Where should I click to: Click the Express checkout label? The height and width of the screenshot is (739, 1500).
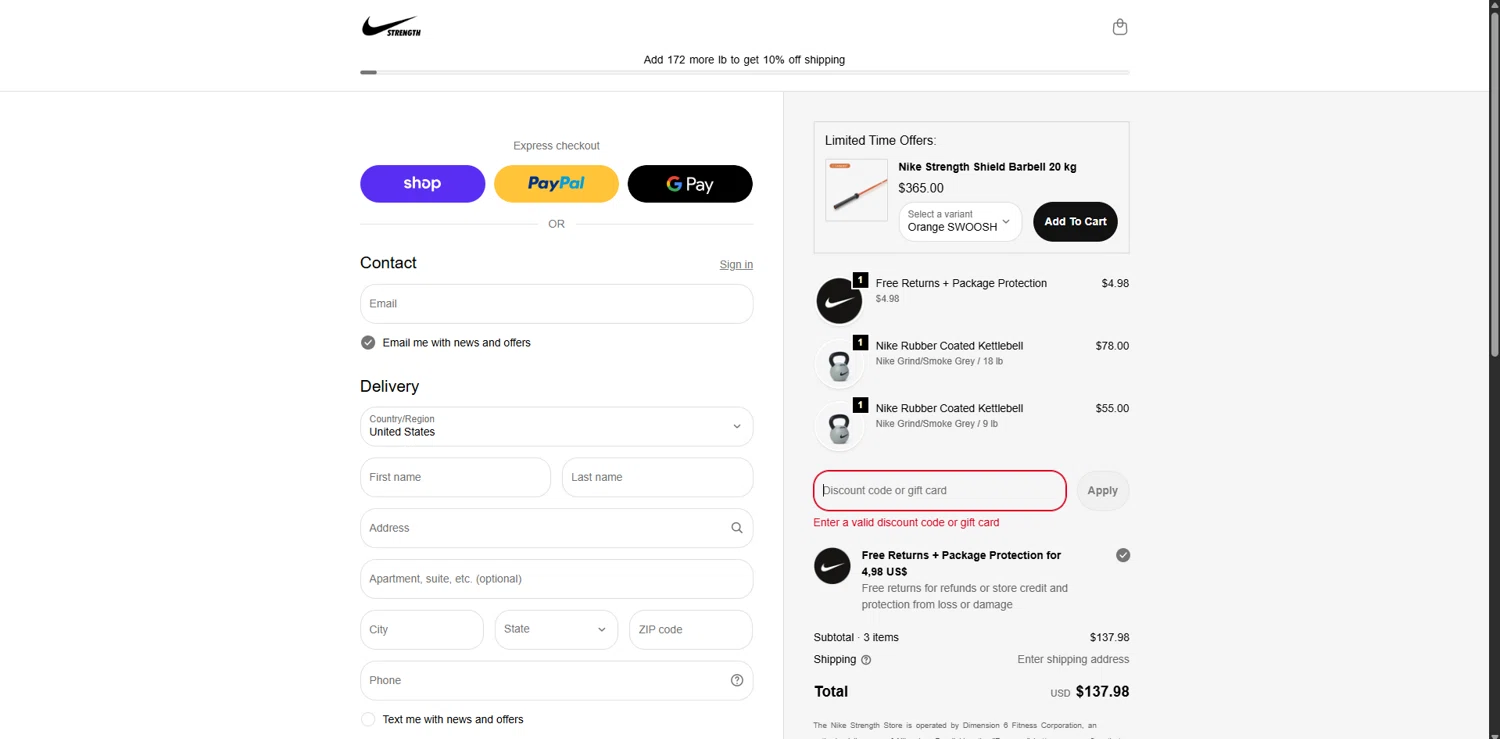coord(556,146)
